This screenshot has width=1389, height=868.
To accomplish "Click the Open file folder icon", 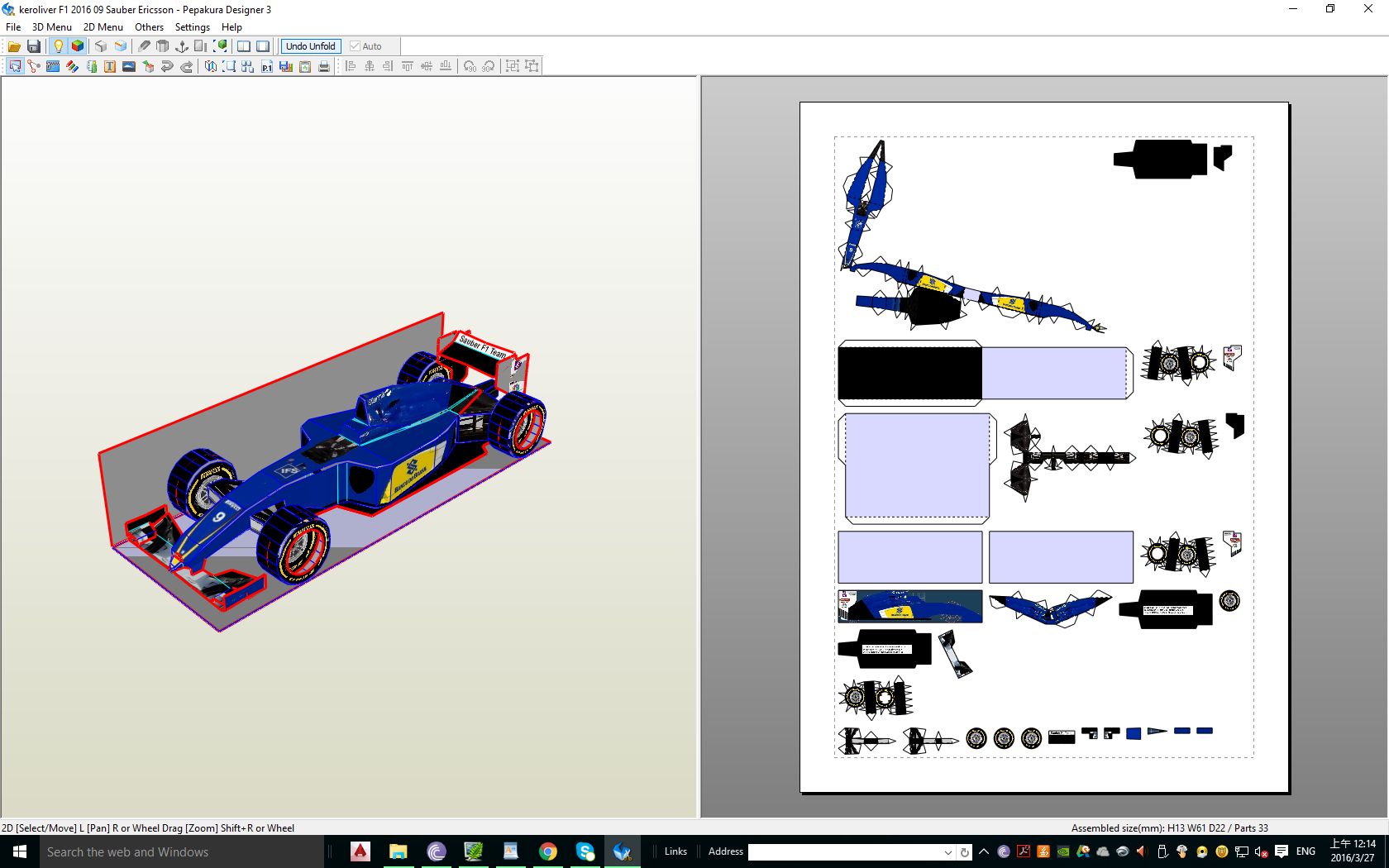I will point(14,46).
